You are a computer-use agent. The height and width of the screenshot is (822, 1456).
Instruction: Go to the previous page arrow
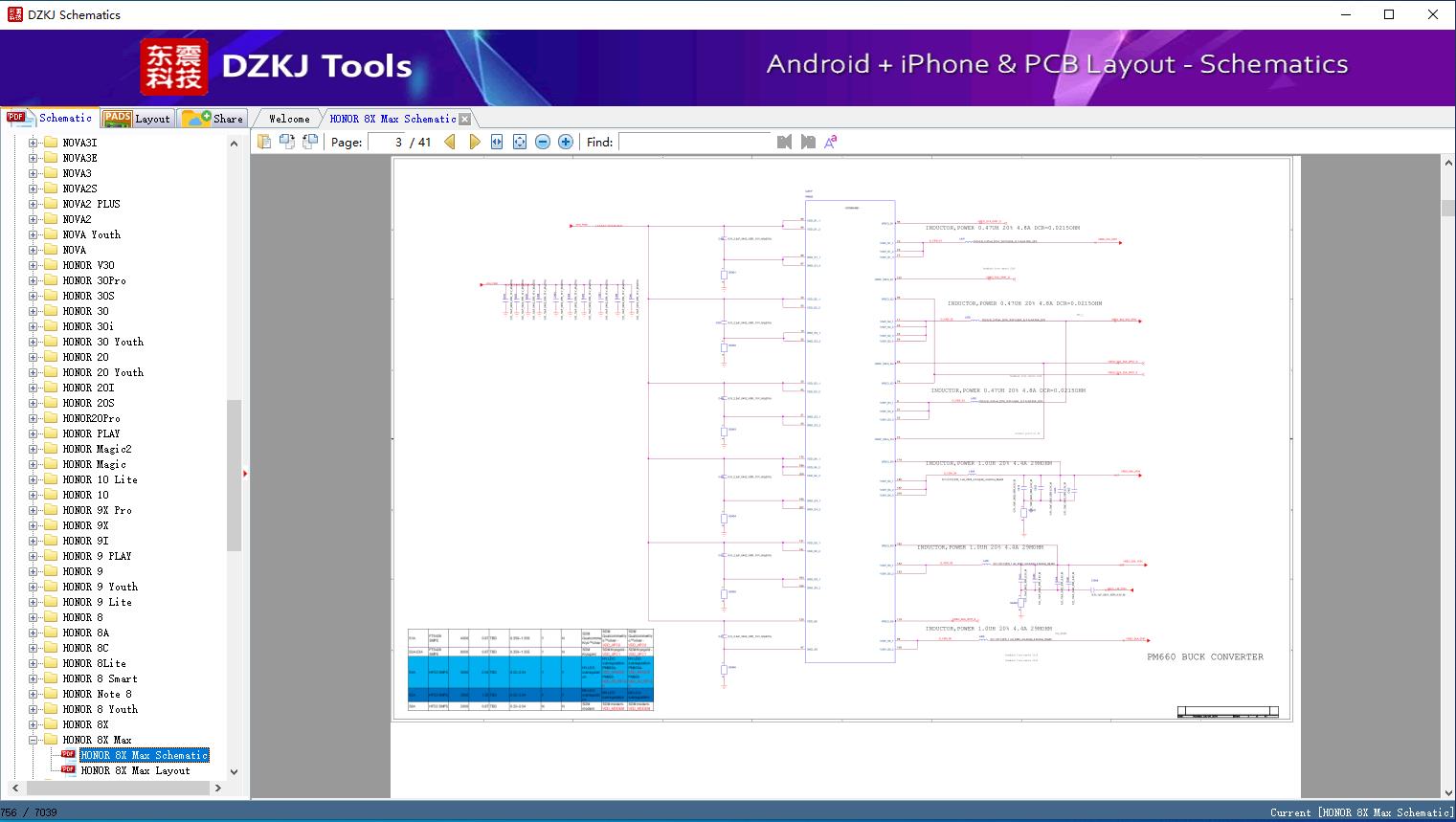pyautogui.click(x=450, y=142)
